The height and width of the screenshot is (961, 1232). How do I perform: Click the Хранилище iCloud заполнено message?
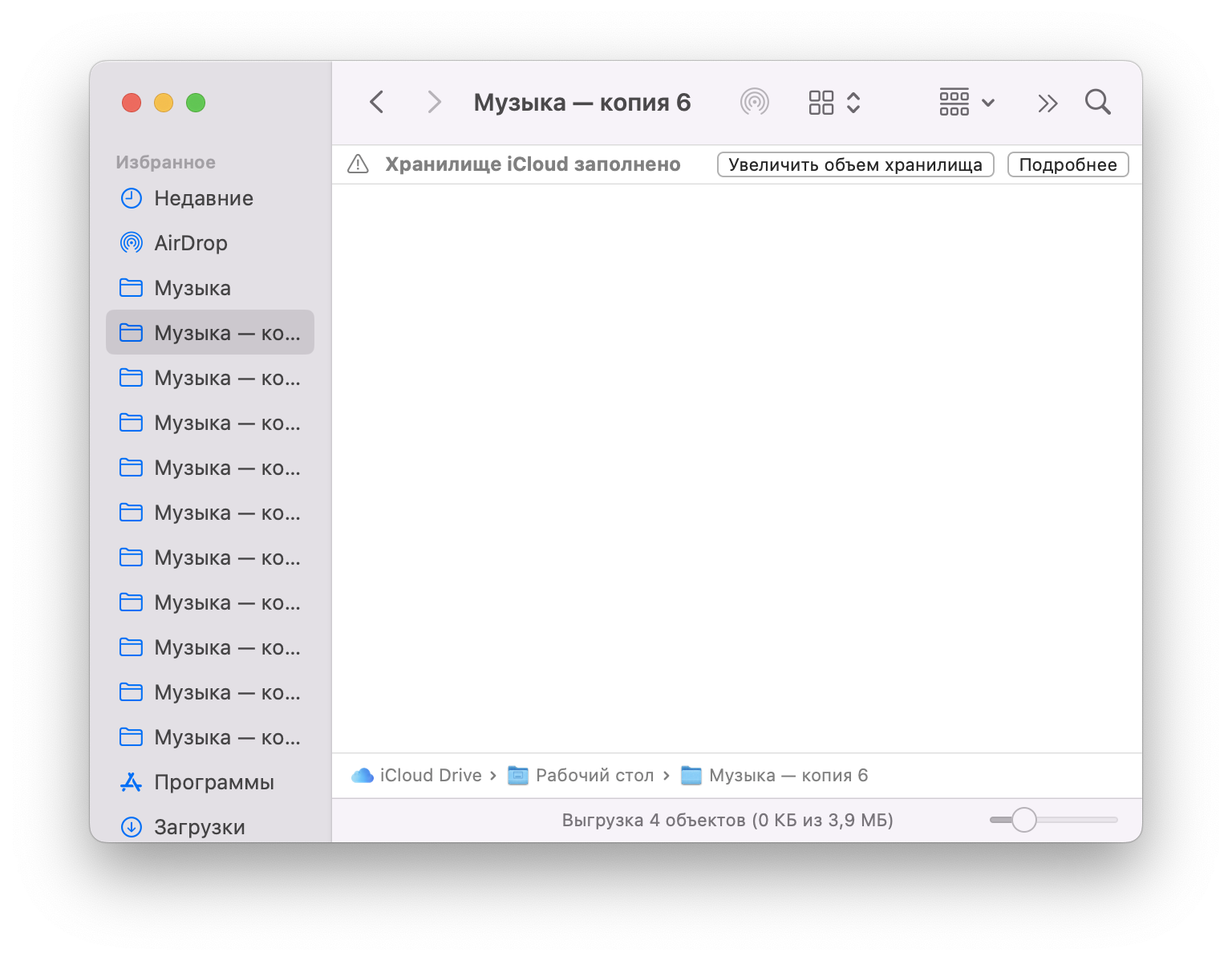click(533, 164)
